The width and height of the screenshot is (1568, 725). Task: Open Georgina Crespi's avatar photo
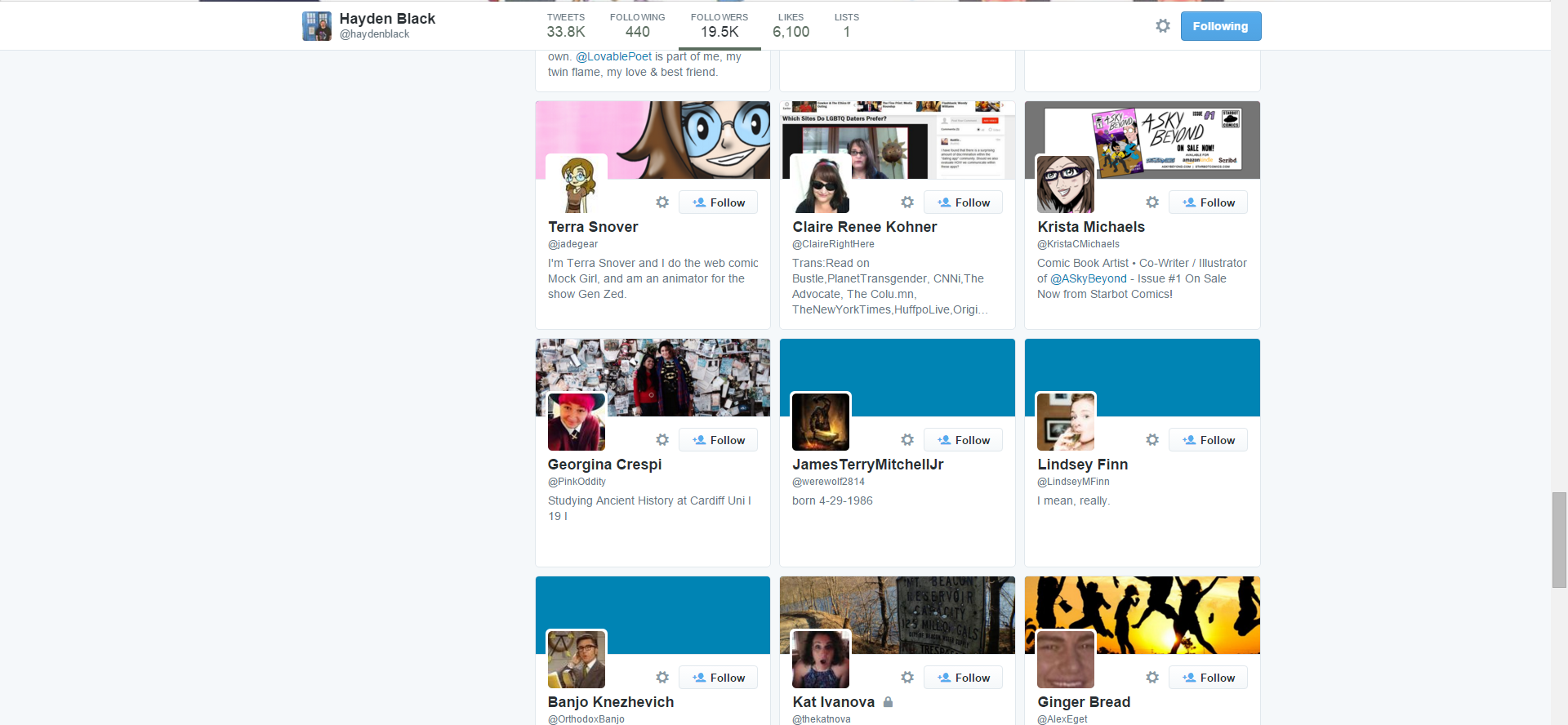coord(577,422)
